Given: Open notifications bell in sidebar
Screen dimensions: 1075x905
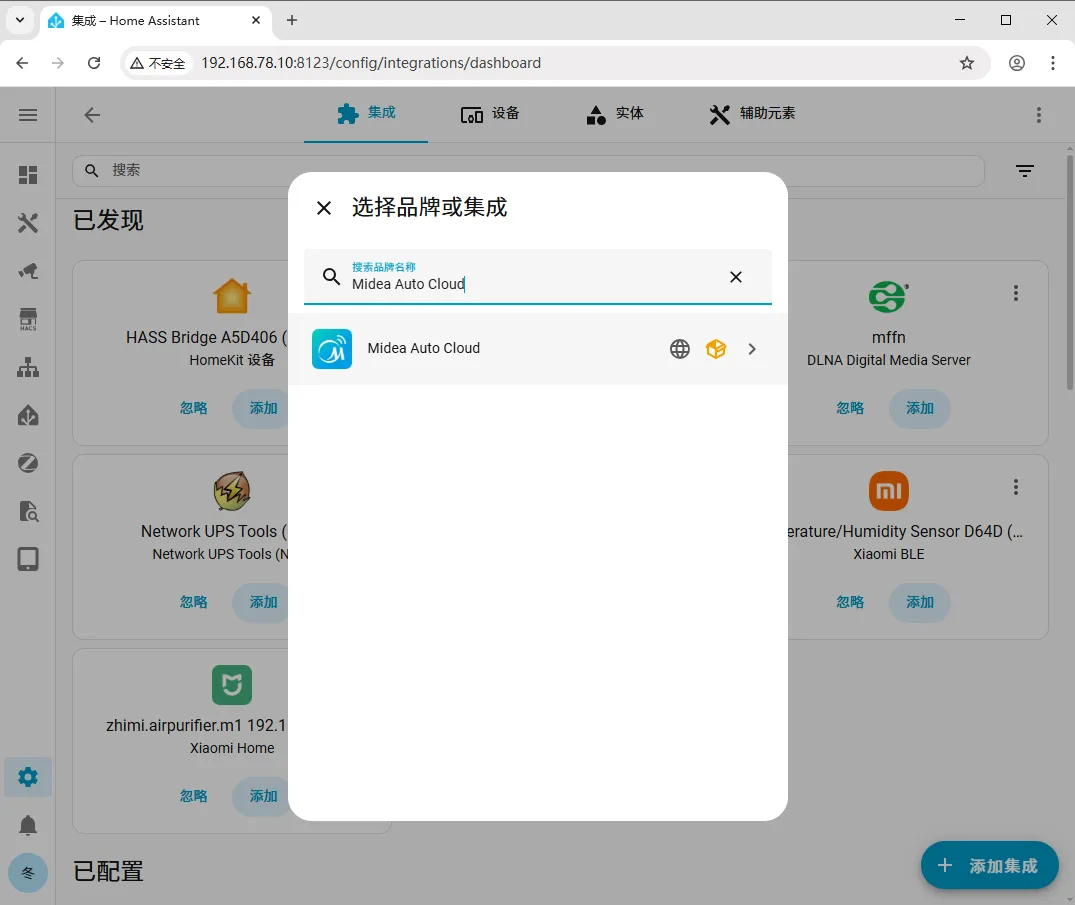Looking at the screenshot, I should pyautogui.click(x=28, y=825).
